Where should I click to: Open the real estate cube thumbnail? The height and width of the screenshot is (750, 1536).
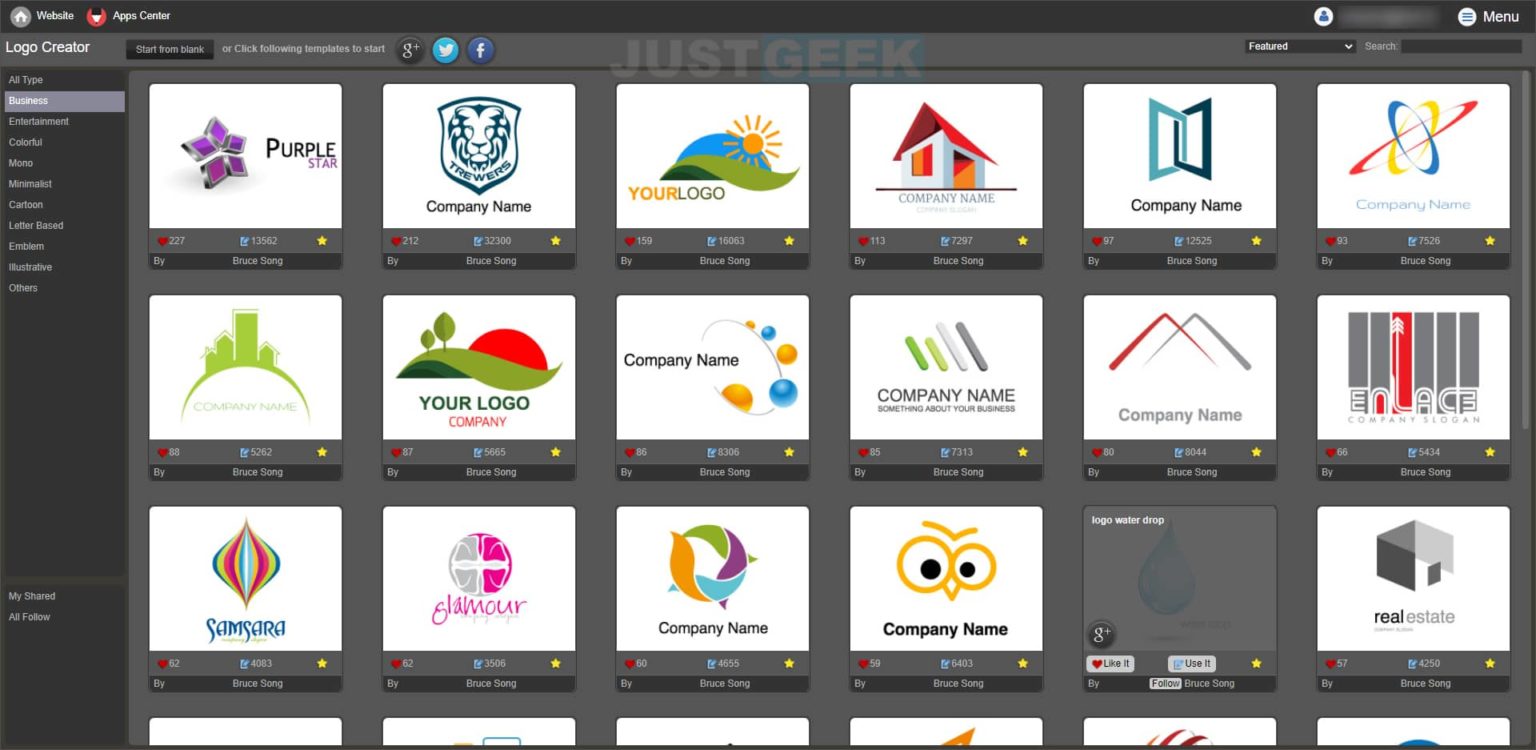tap(1413, 578)
